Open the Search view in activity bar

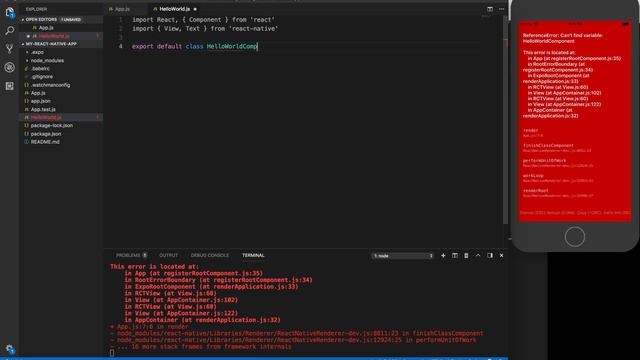click(x=9, y=31)
